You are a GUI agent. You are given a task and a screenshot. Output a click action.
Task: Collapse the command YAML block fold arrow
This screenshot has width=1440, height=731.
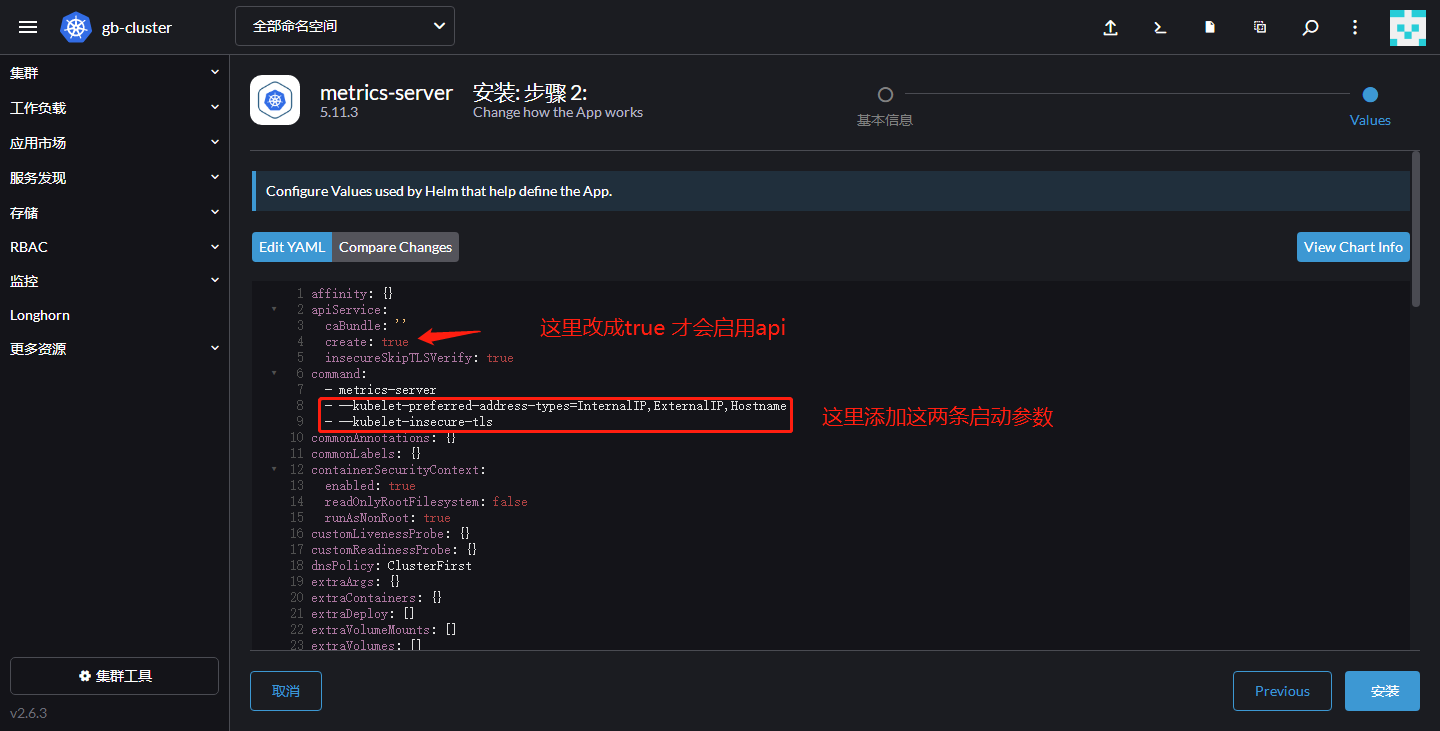(274, 374)
